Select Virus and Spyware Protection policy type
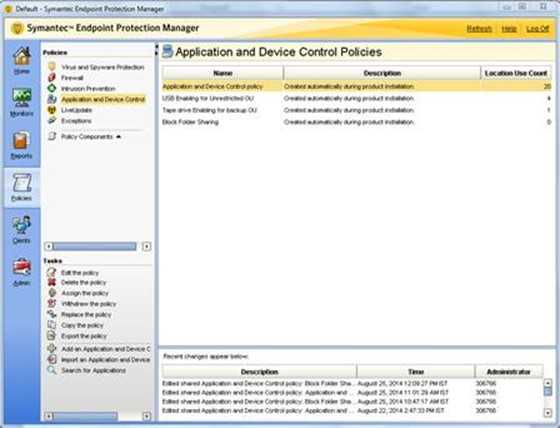The height and width of the screenshot is (428, 560). 102,67
